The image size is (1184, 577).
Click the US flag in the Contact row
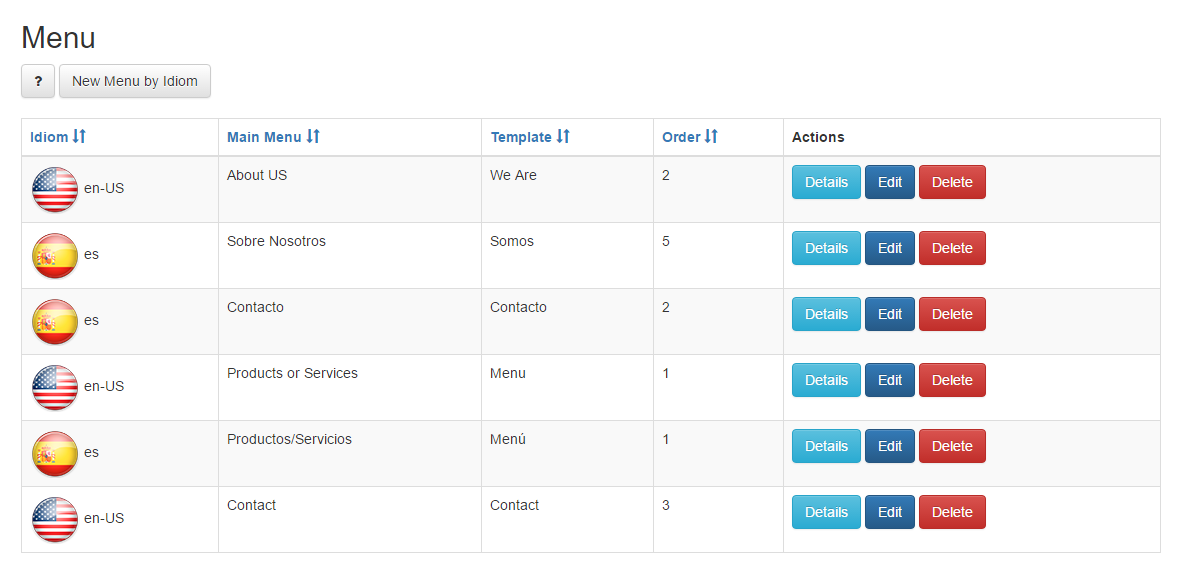(55, 520)
